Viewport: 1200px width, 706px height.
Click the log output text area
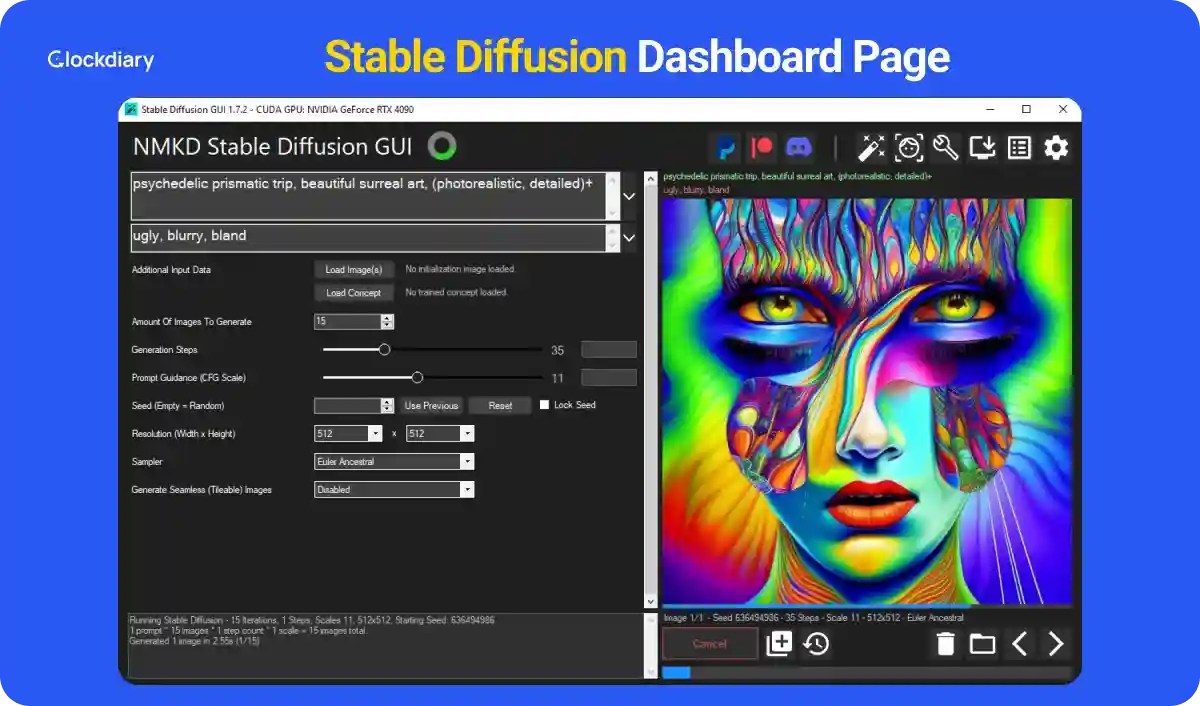(385, 646)
